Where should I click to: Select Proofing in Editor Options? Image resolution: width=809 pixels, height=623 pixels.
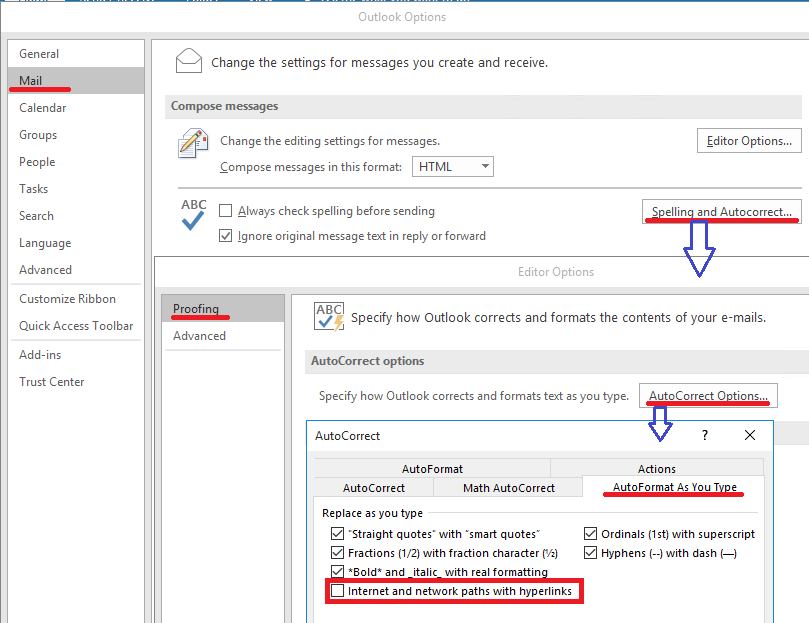(x=223, y=309)
